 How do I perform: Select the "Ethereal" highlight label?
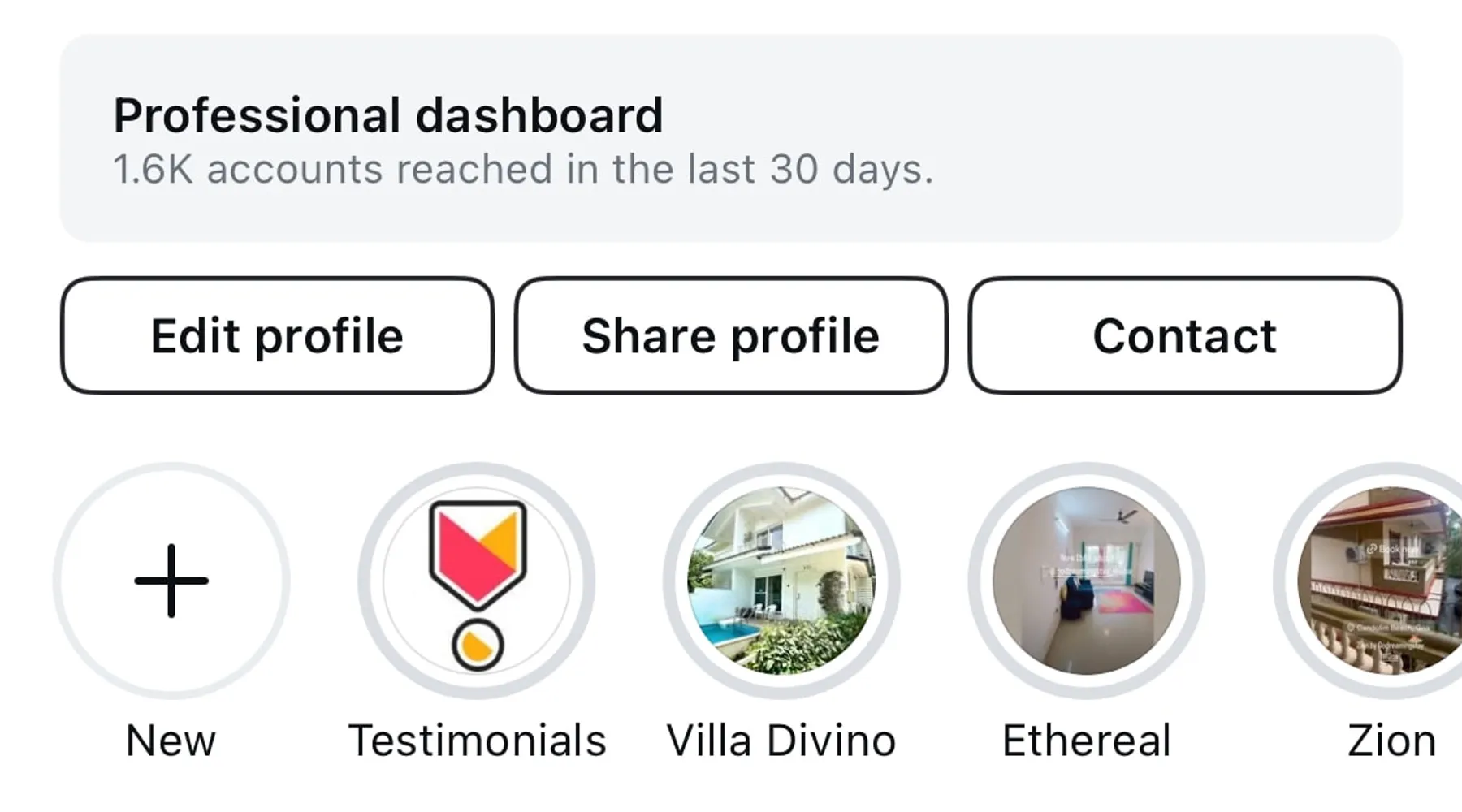pyautogui.click(x=1086, y=741)
